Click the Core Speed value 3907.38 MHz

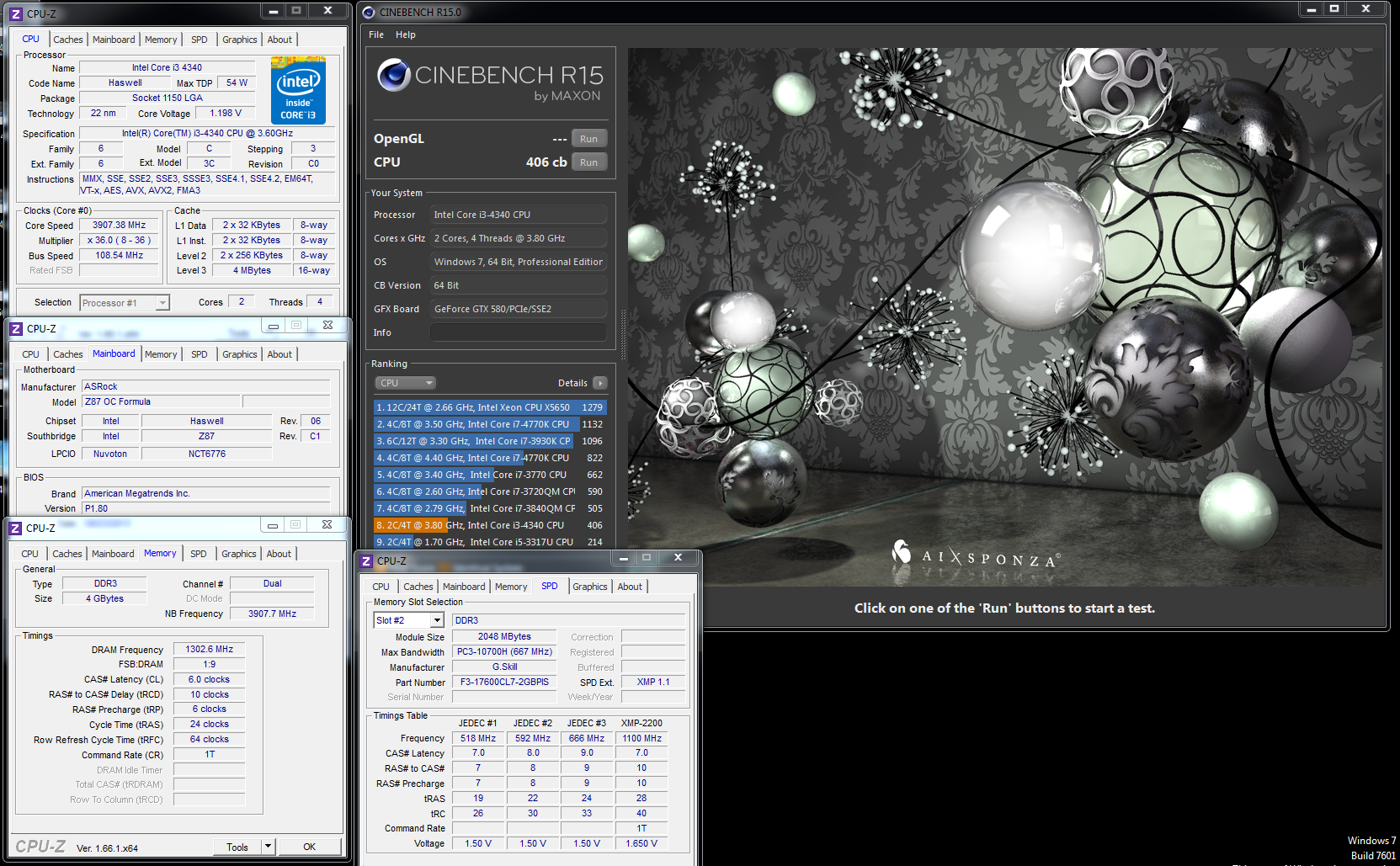click(120, 226)
